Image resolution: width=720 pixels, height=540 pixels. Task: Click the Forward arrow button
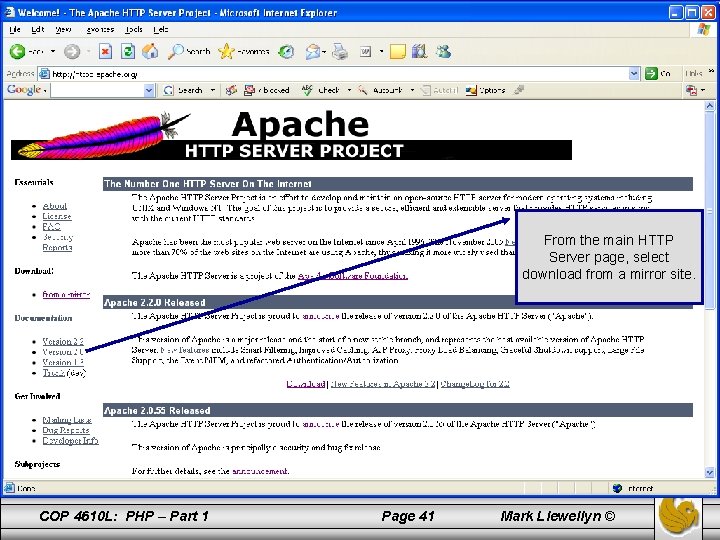point(72,51)
